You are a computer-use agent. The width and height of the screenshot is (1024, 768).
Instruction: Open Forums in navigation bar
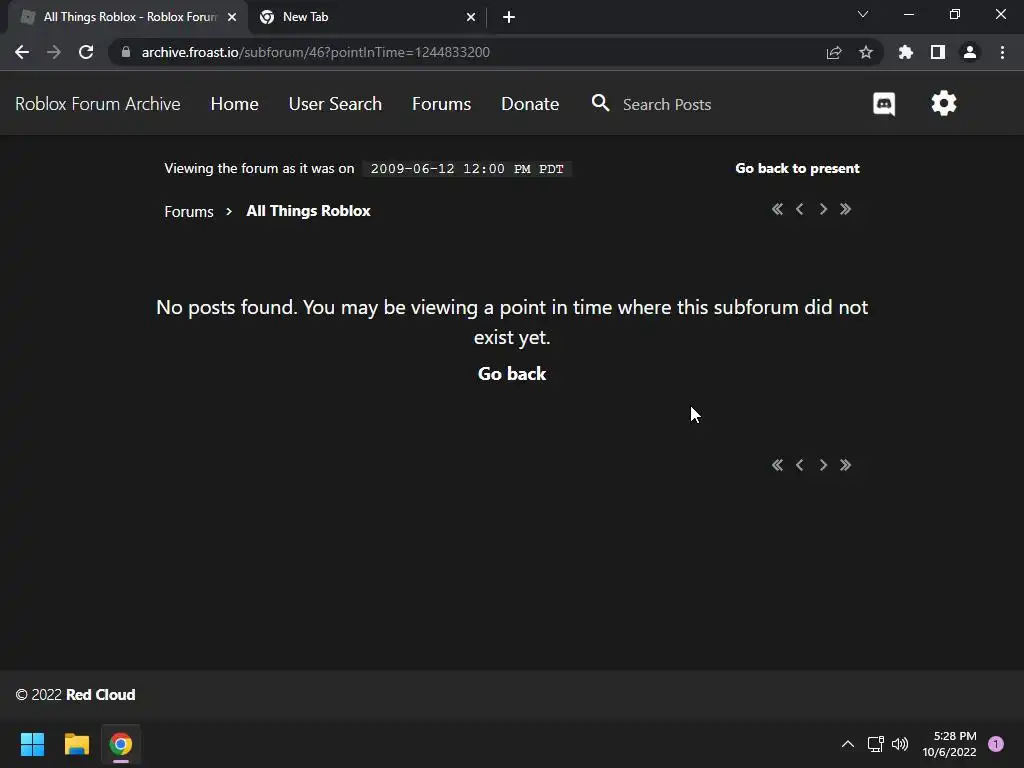point(441,104)
